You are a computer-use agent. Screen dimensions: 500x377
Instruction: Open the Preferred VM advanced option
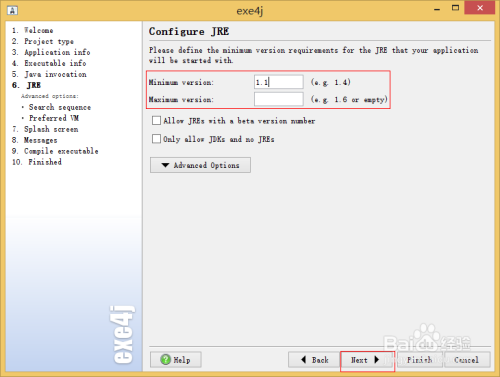tap(54, 118)
